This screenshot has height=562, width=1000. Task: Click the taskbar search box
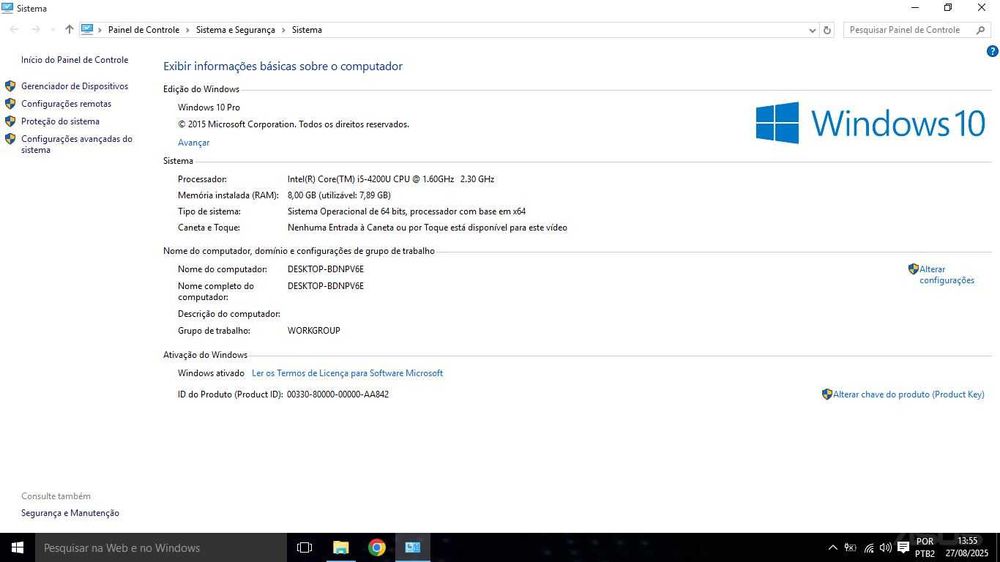[x=161, y=548]
